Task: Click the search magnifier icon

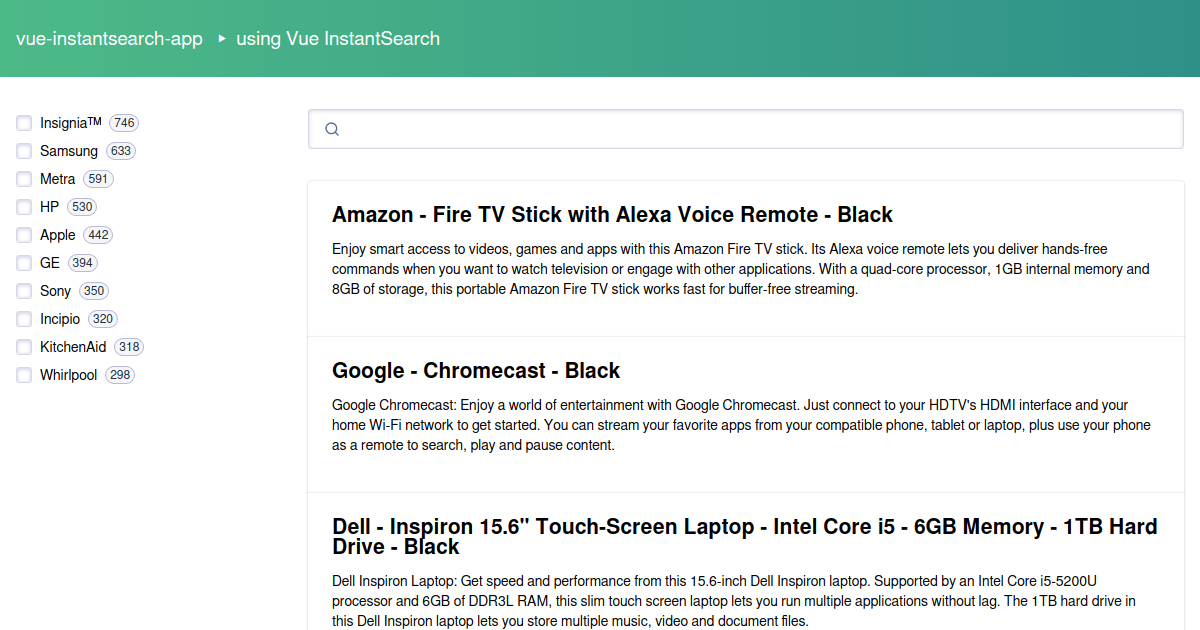Action: point(332,129)
